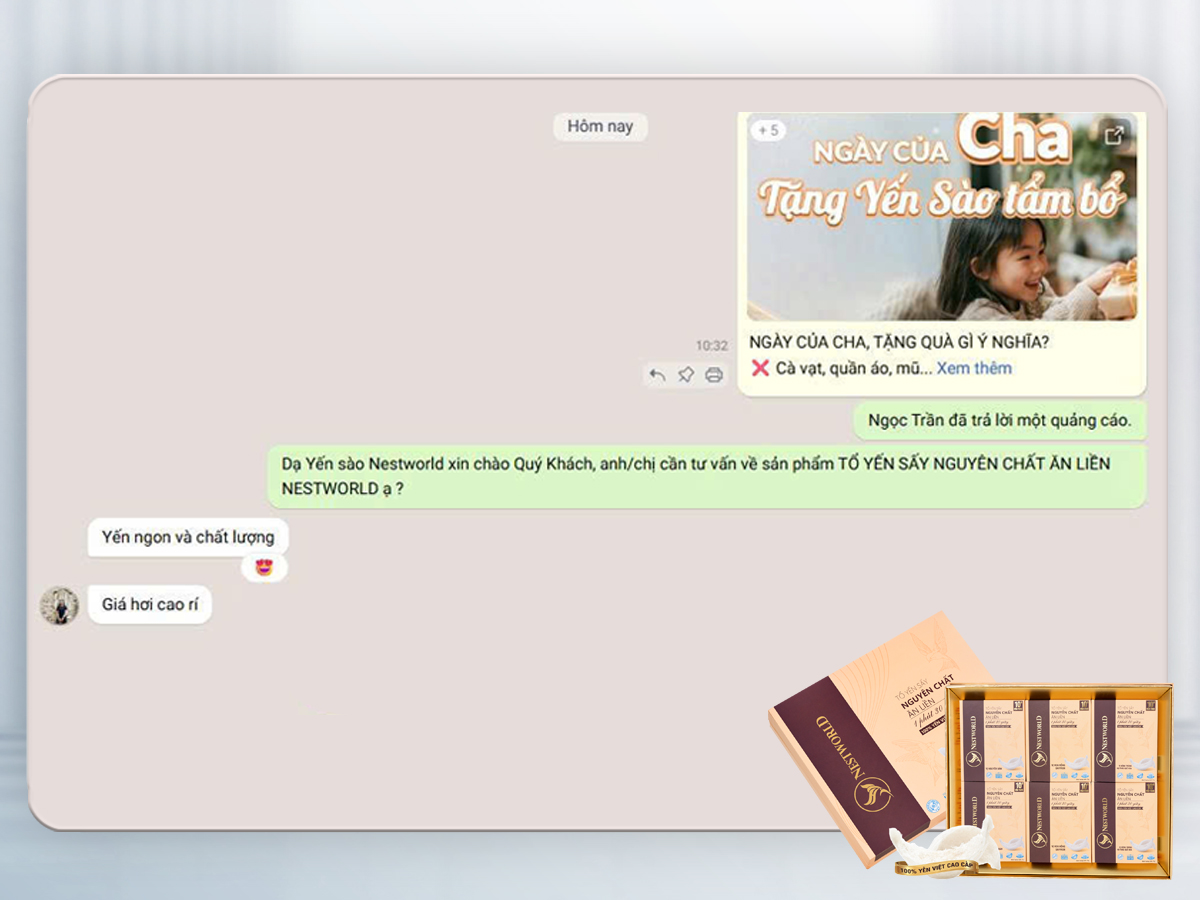The height and width of the screenshot is (900, 1200).
Task: Click the red X emoji in caption
Action: point(760,368)
